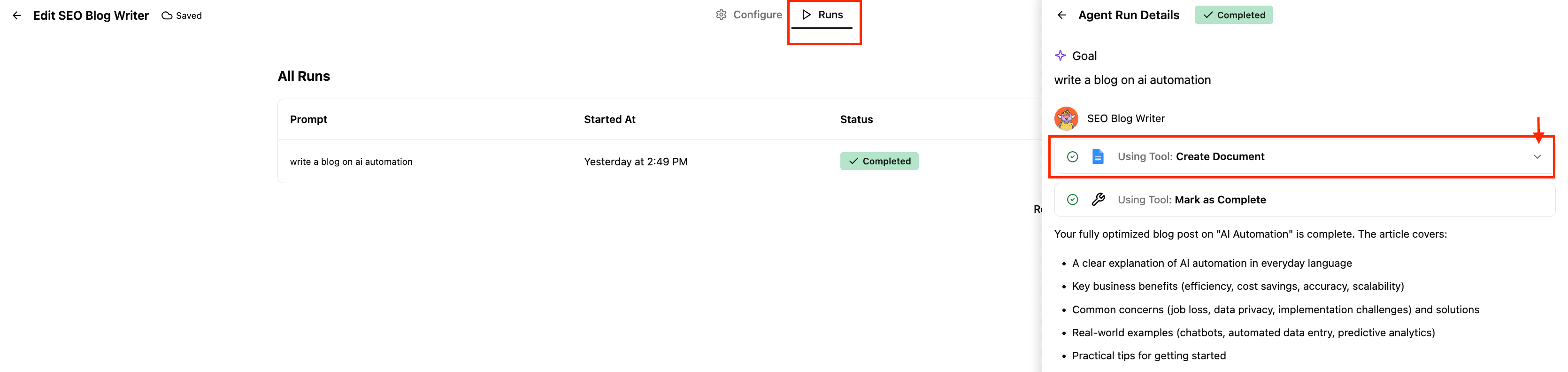Expand the Create Document chevron
Viewport: 1568px width, 372px height.
click(1537, 157)
